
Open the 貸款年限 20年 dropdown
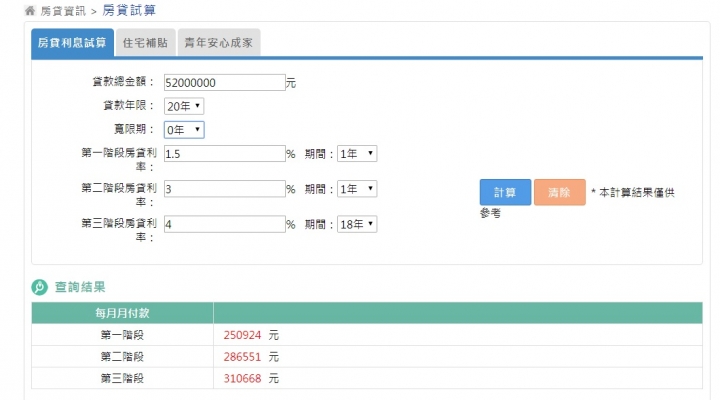coord(184,106)
